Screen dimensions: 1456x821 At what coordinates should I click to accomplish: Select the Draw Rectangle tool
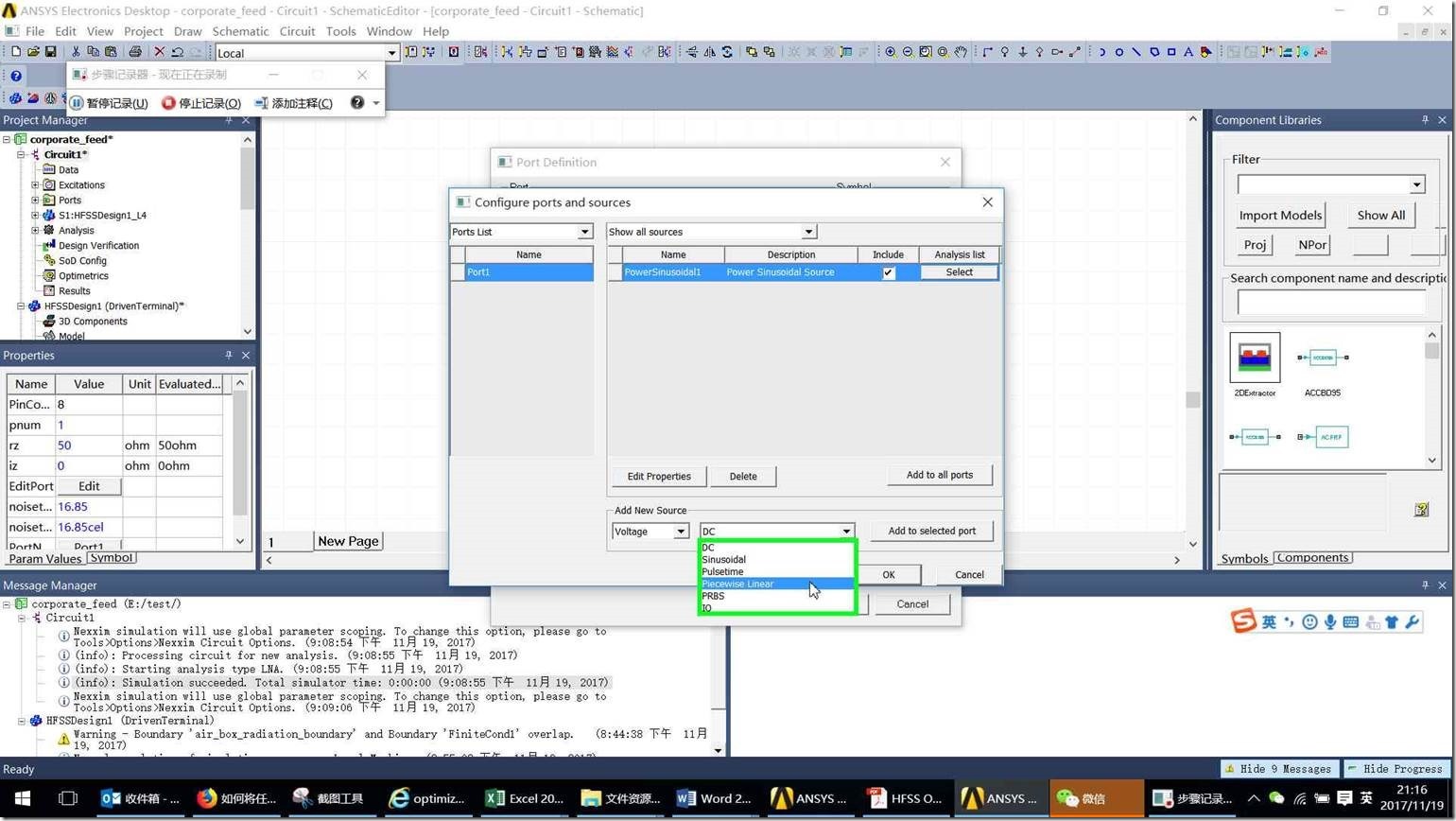(1171, 52)
